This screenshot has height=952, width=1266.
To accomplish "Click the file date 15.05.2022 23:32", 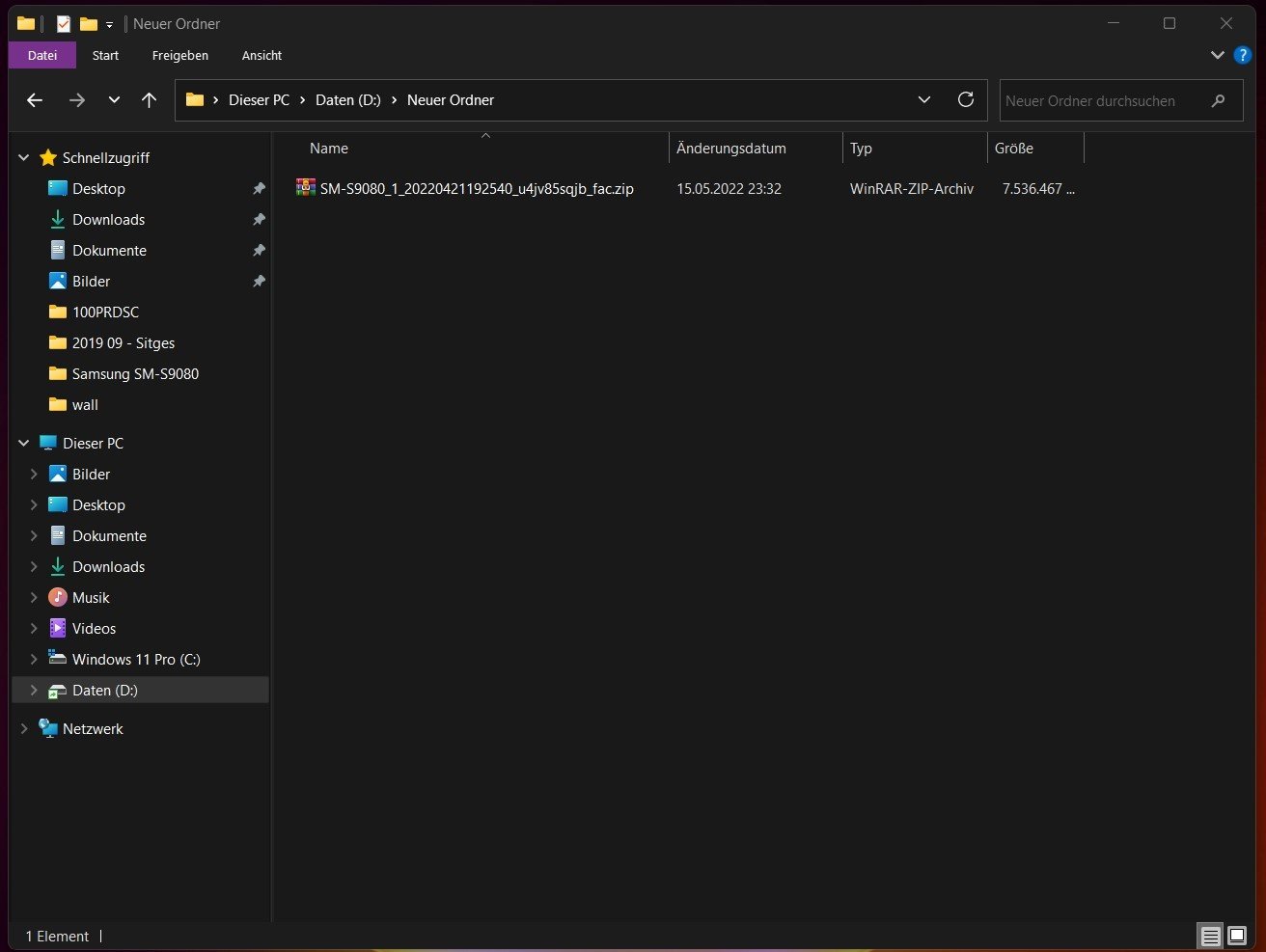I will coord(729,189).
